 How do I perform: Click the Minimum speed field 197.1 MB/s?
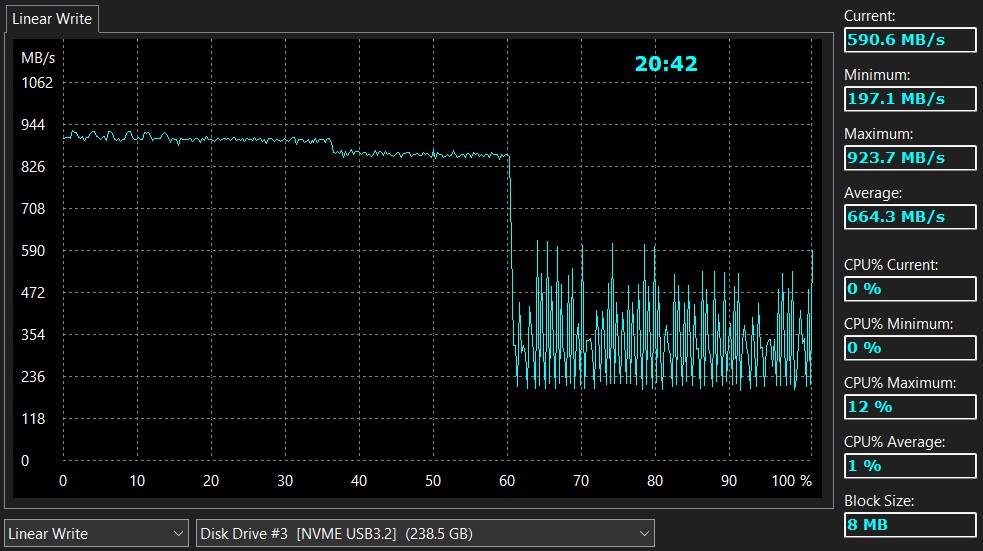point(910,99)
